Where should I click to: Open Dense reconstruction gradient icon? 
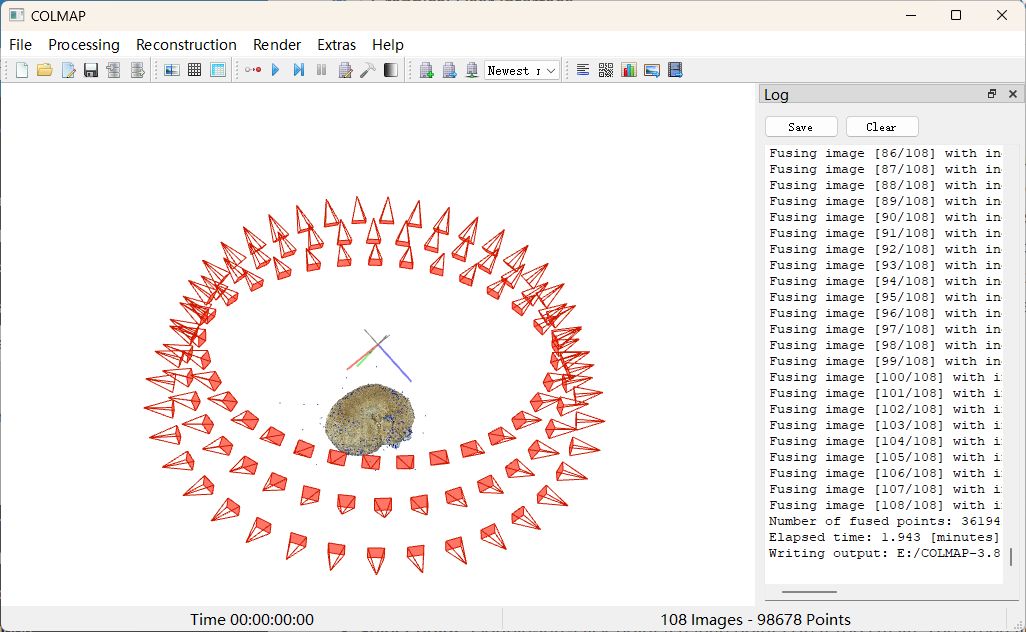point(391,70)
